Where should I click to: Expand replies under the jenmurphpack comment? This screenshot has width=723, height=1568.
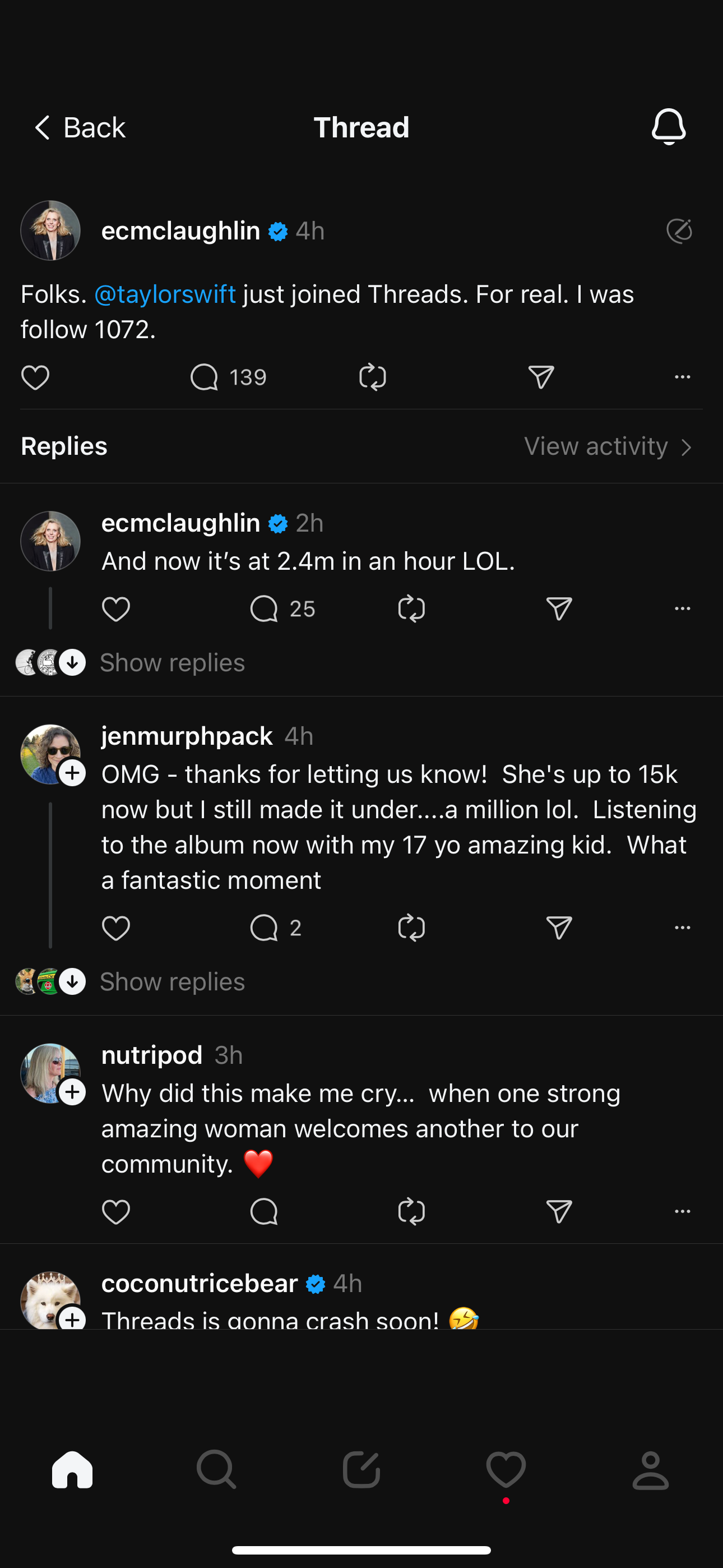(172, 981)
